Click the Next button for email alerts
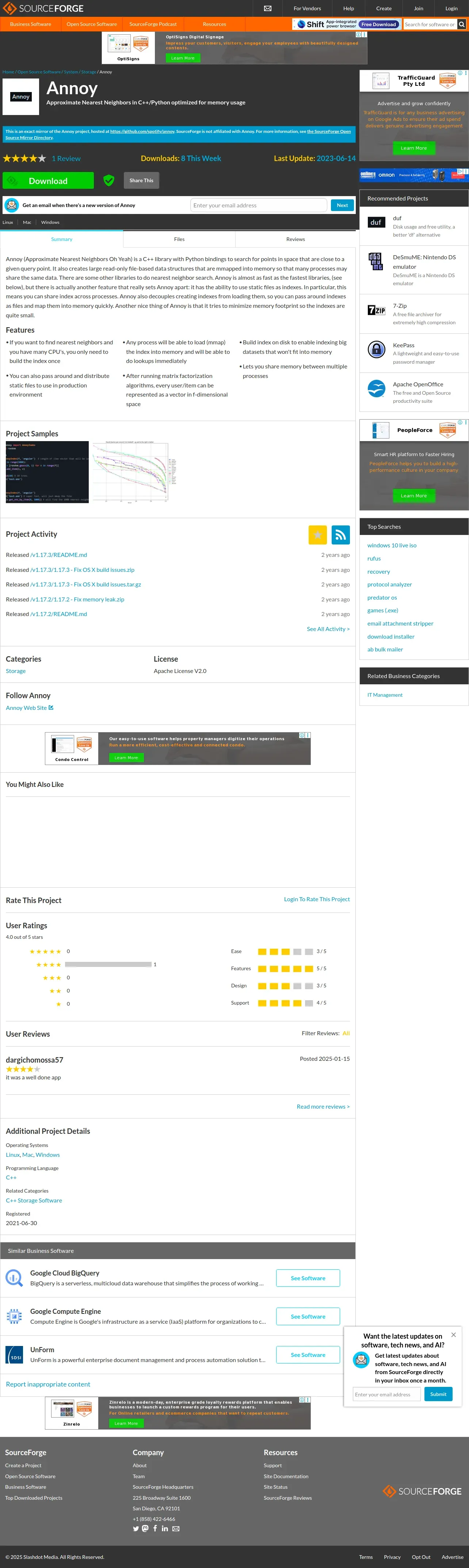This screenshot has height=1568, width=469. [x=342, y=205]
